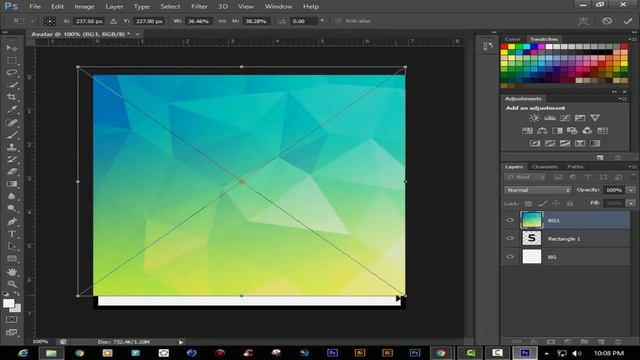Open the Swatches panel flyout menu
The image size is (640, 360).
[x=633, y=39]
